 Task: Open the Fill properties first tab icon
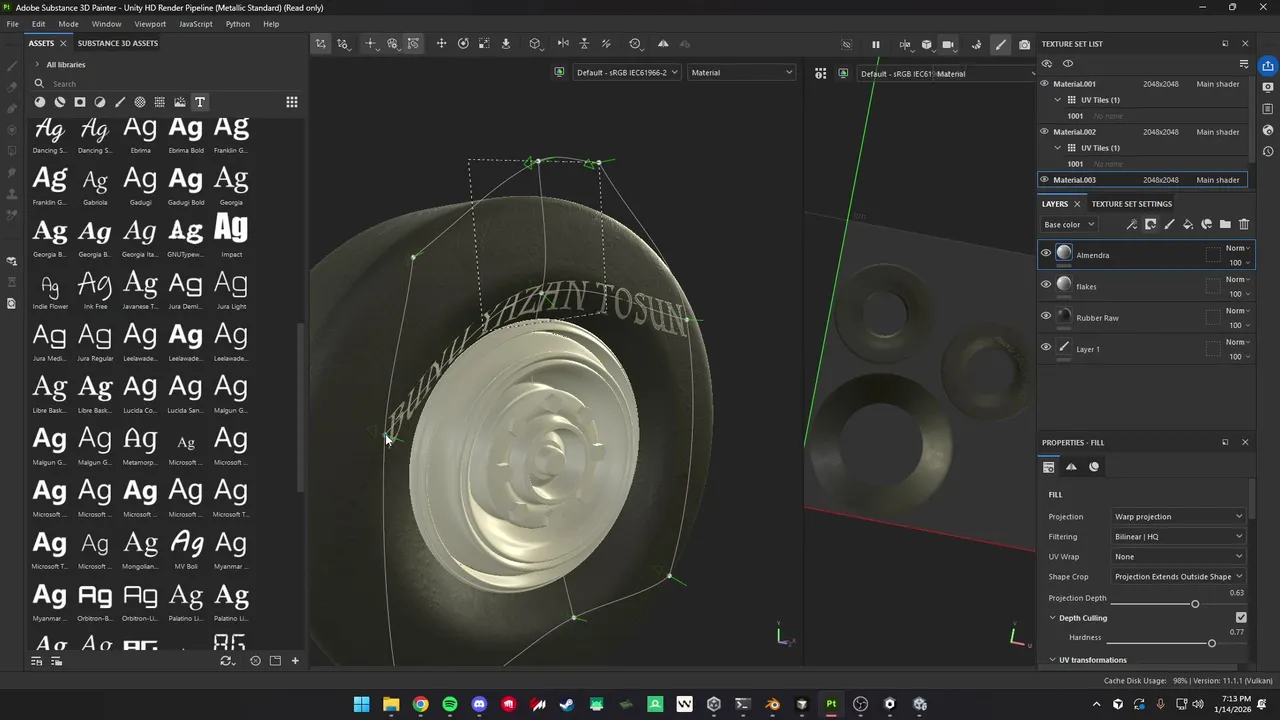1049,467
